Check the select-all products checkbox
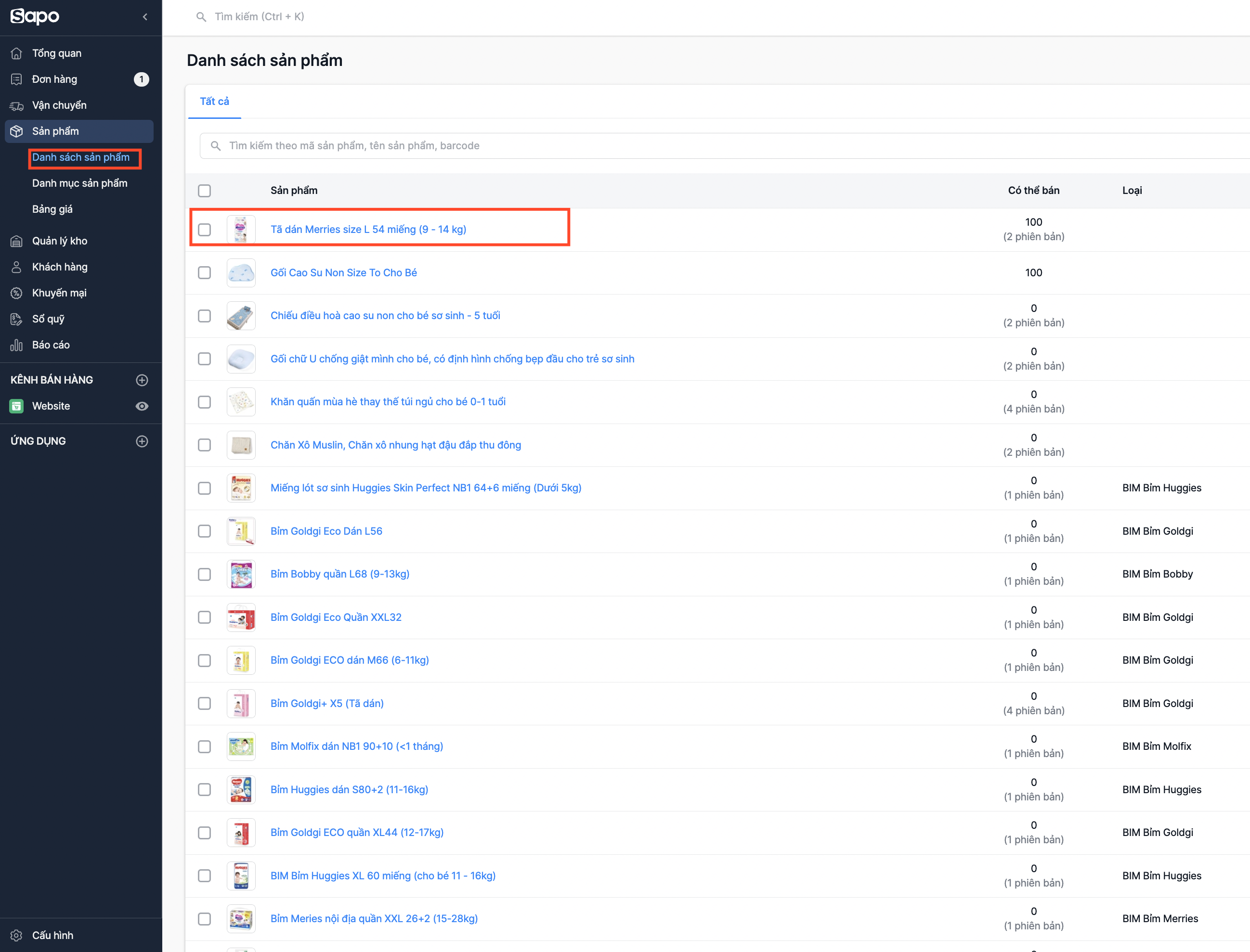Viewport: 1250px width, 952px height. tap(205, 191)
